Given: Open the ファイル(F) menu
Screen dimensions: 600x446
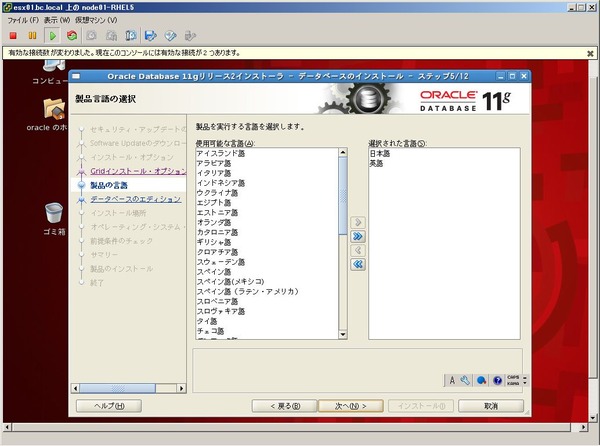Looking at the screenshot, I should coord(23,20).
